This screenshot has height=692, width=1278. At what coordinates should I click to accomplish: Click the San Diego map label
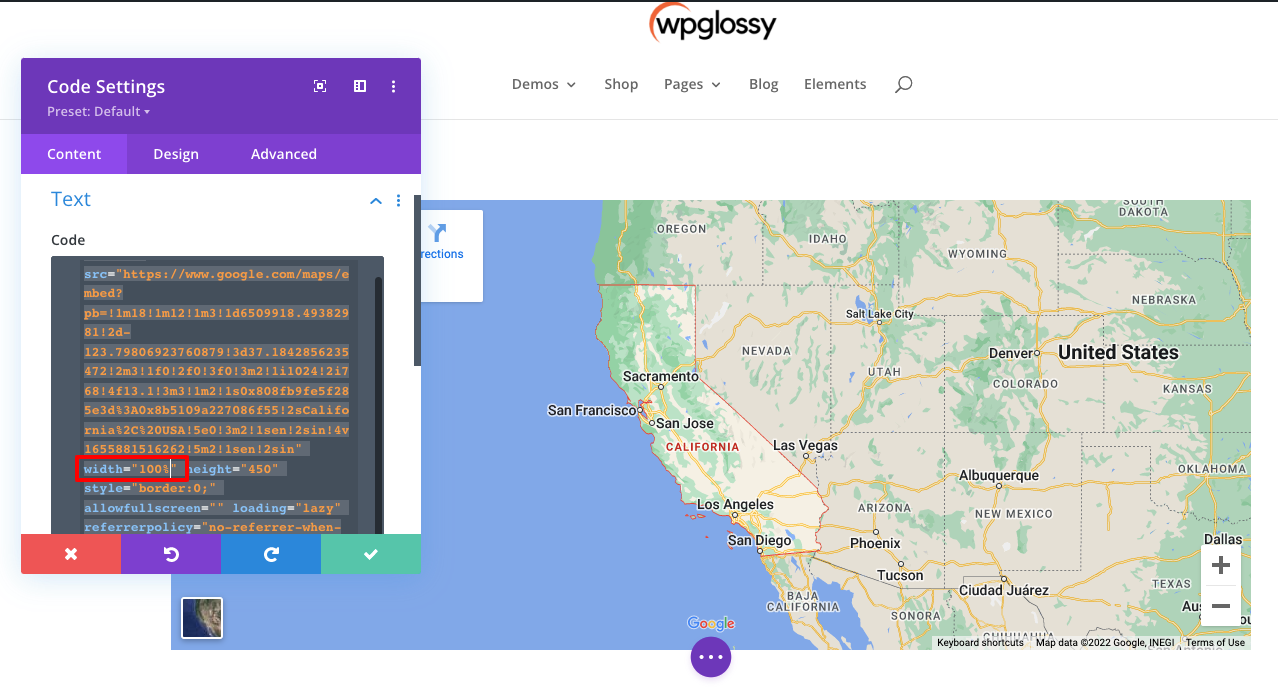[759, 540]
